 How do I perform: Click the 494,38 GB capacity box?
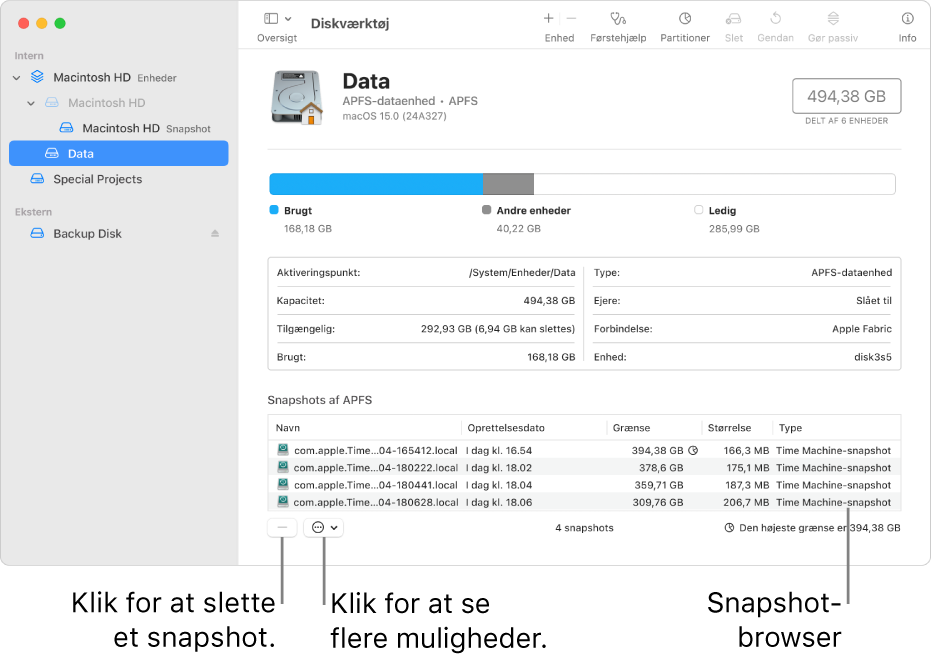click(x=846, y=96)
